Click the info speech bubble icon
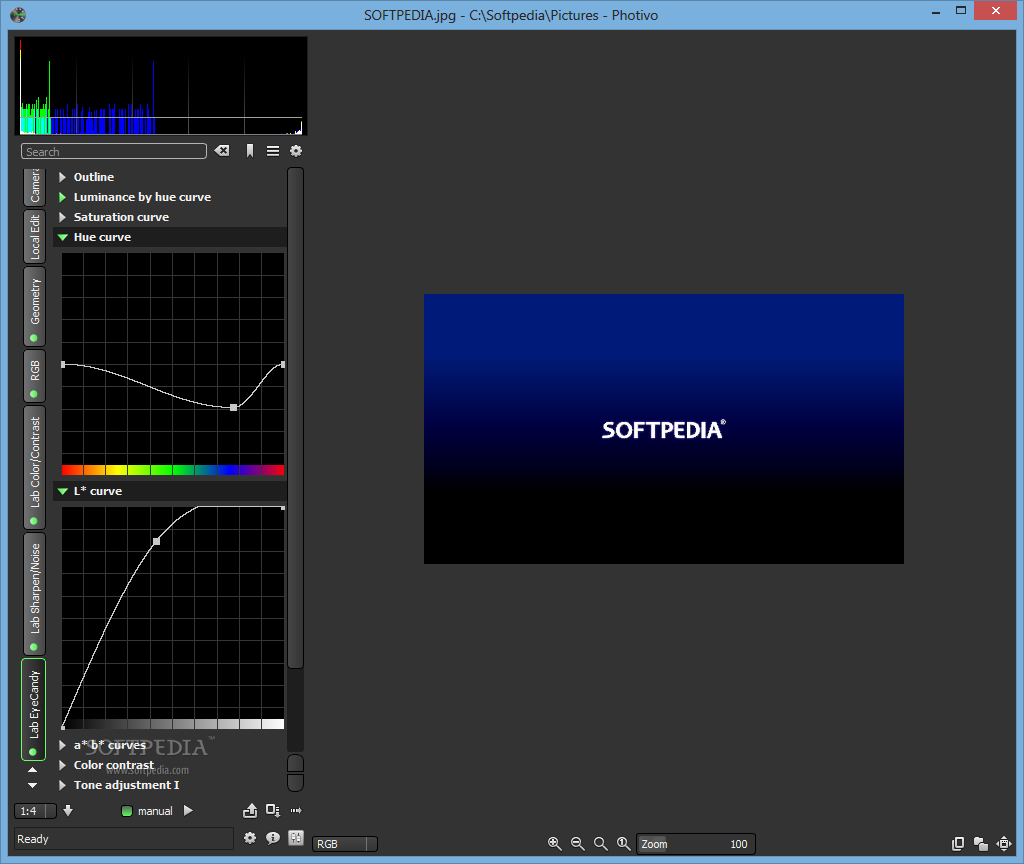The width and height of the screenshot is (1024, 864). (x=273, y=838)
